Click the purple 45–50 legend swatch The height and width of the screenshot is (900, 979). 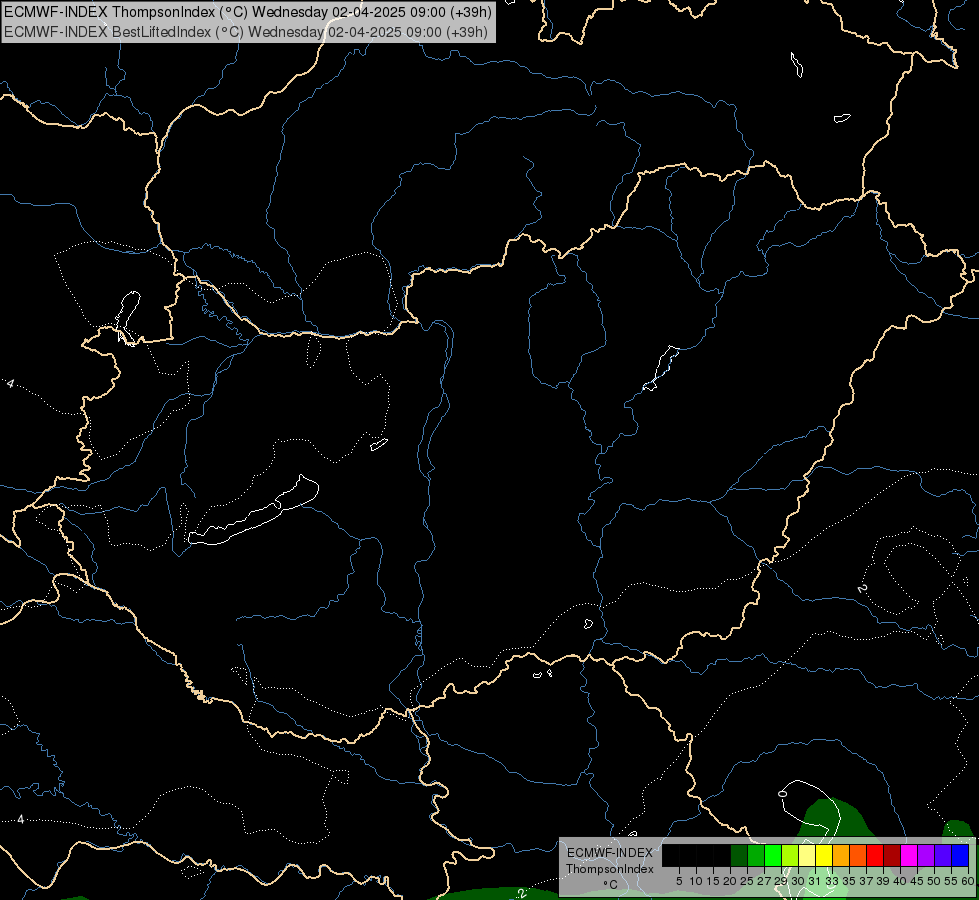[926, 855]
